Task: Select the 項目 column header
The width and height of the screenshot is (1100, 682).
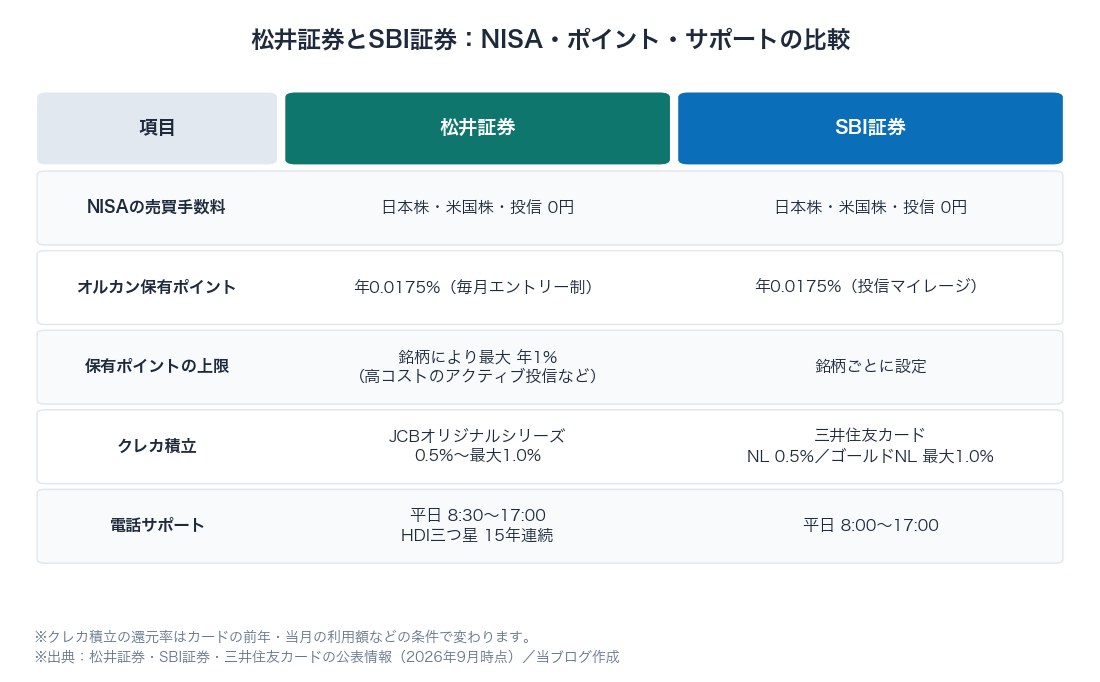Action: click(157, 128)
